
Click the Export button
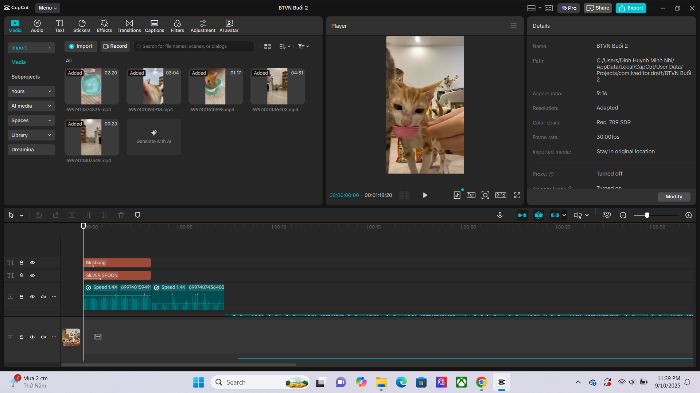pyautogui.click(x=631, y=8)
